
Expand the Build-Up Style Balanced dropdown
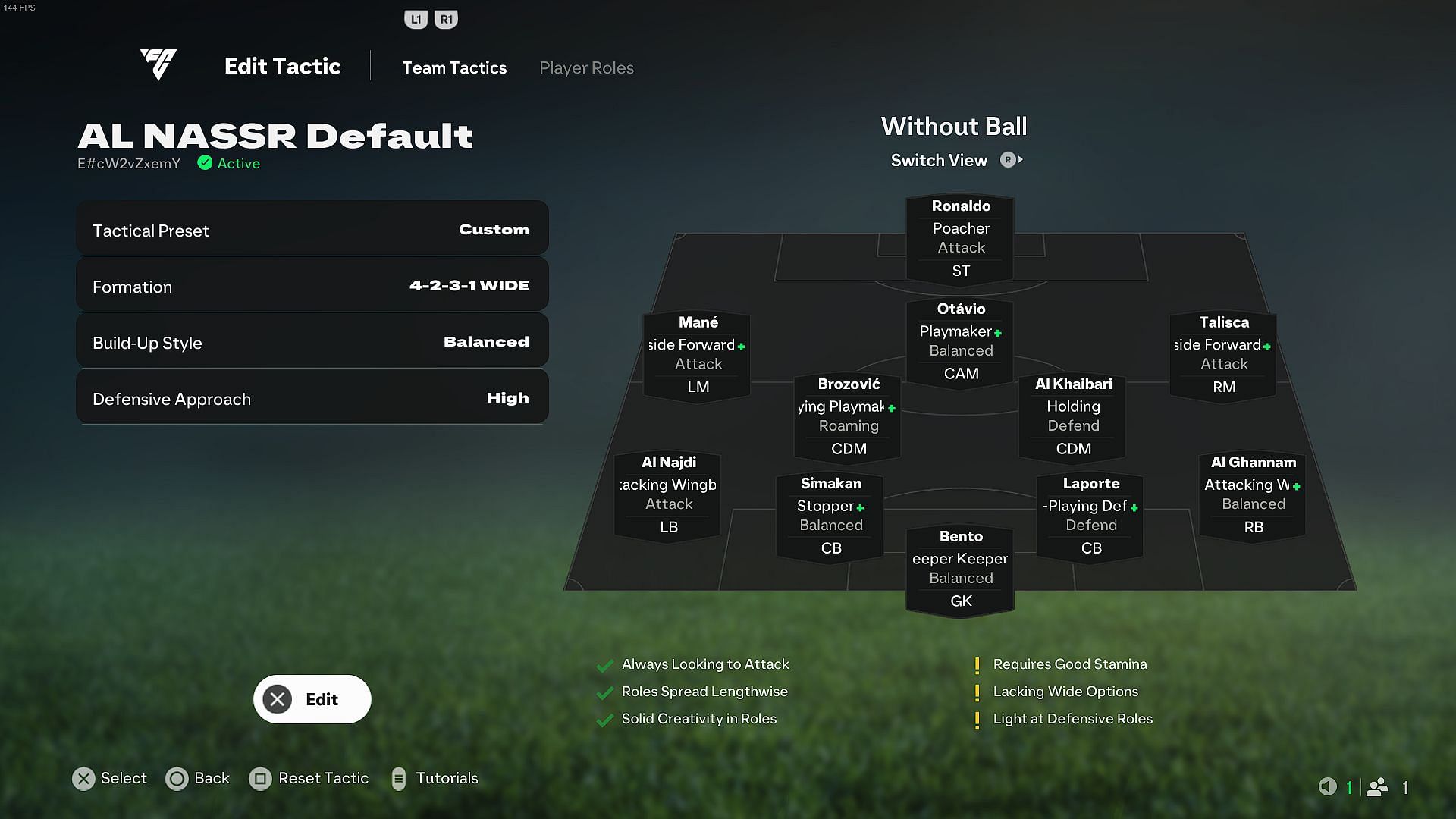(x=311, y=342)
